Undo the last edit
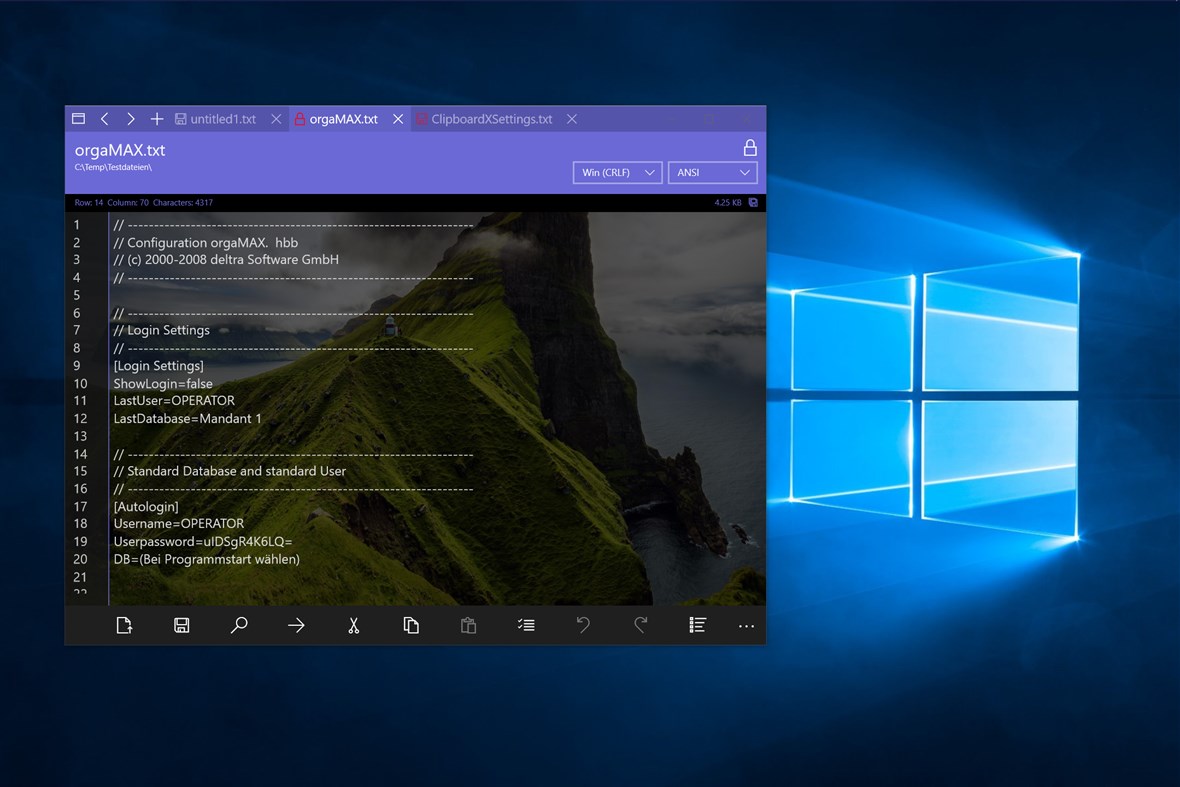 [584, 625]
